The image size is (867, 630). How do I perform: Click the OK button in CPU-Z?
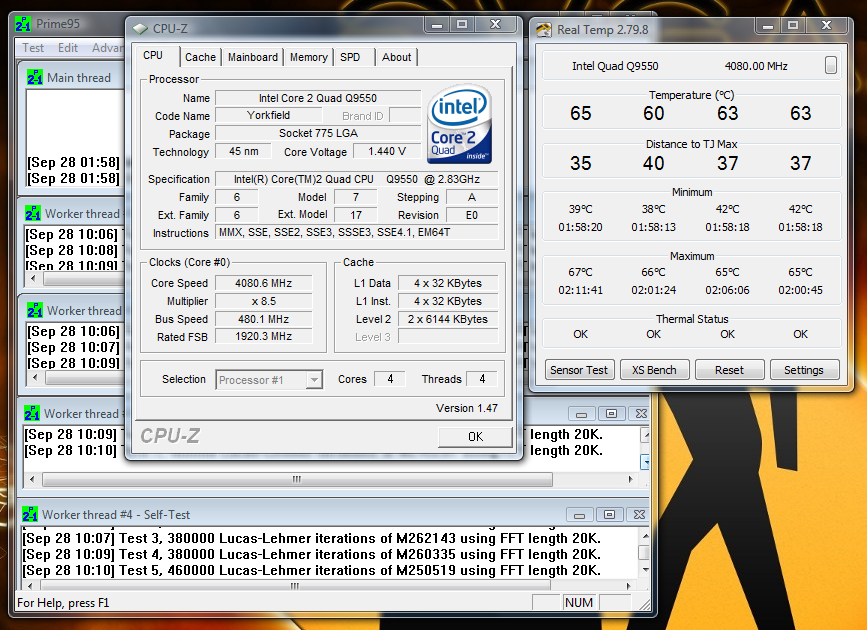click(475, 436)
